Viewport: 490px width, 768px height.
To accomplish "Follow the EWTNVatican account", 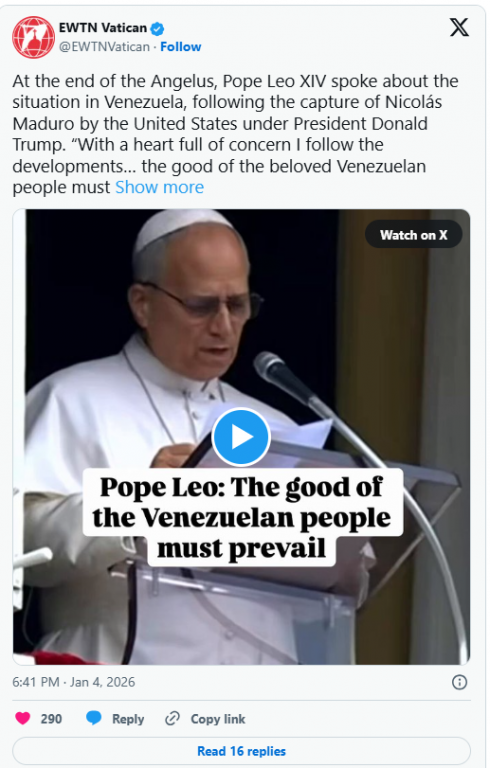I will (x=180, y=47).
